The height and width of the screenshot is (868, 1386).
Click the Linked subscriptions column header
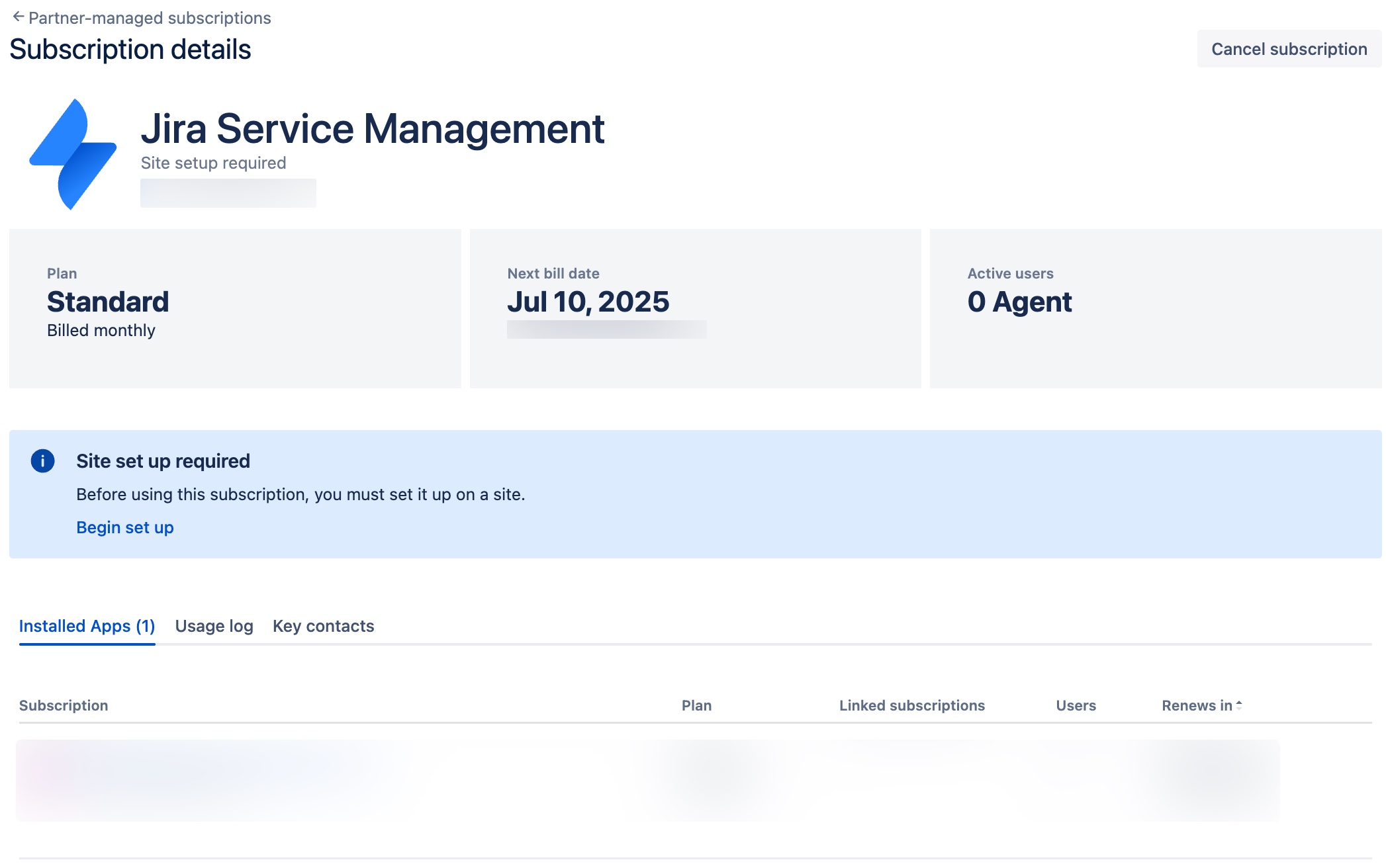[x=912, y=705]
